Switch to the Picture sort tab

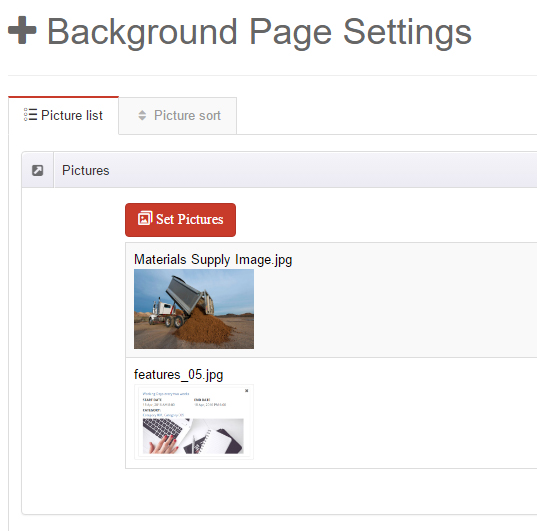coord(178,116)
